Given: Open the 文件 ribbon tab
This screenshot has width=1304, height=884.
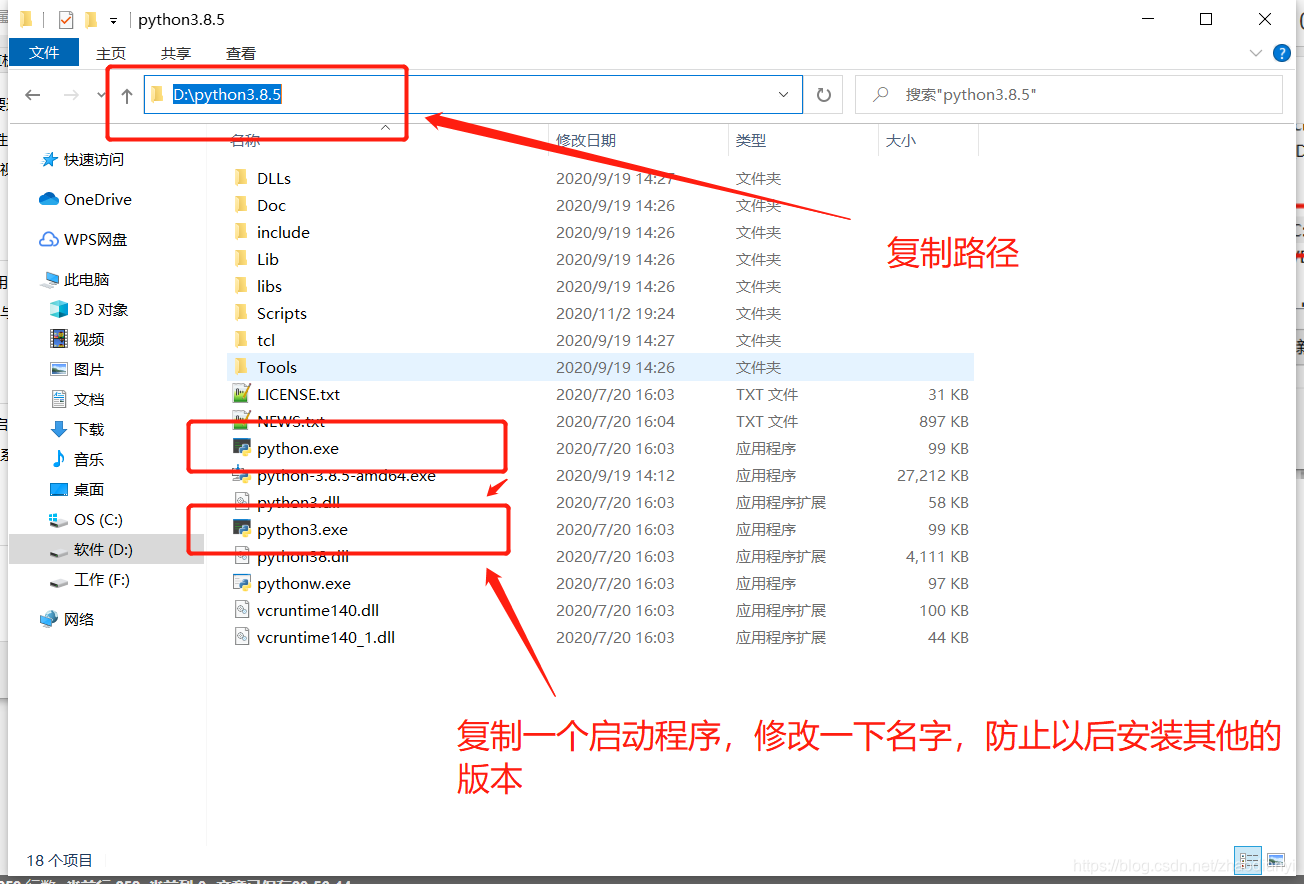Looking at the screenshot, I should 44,52.
